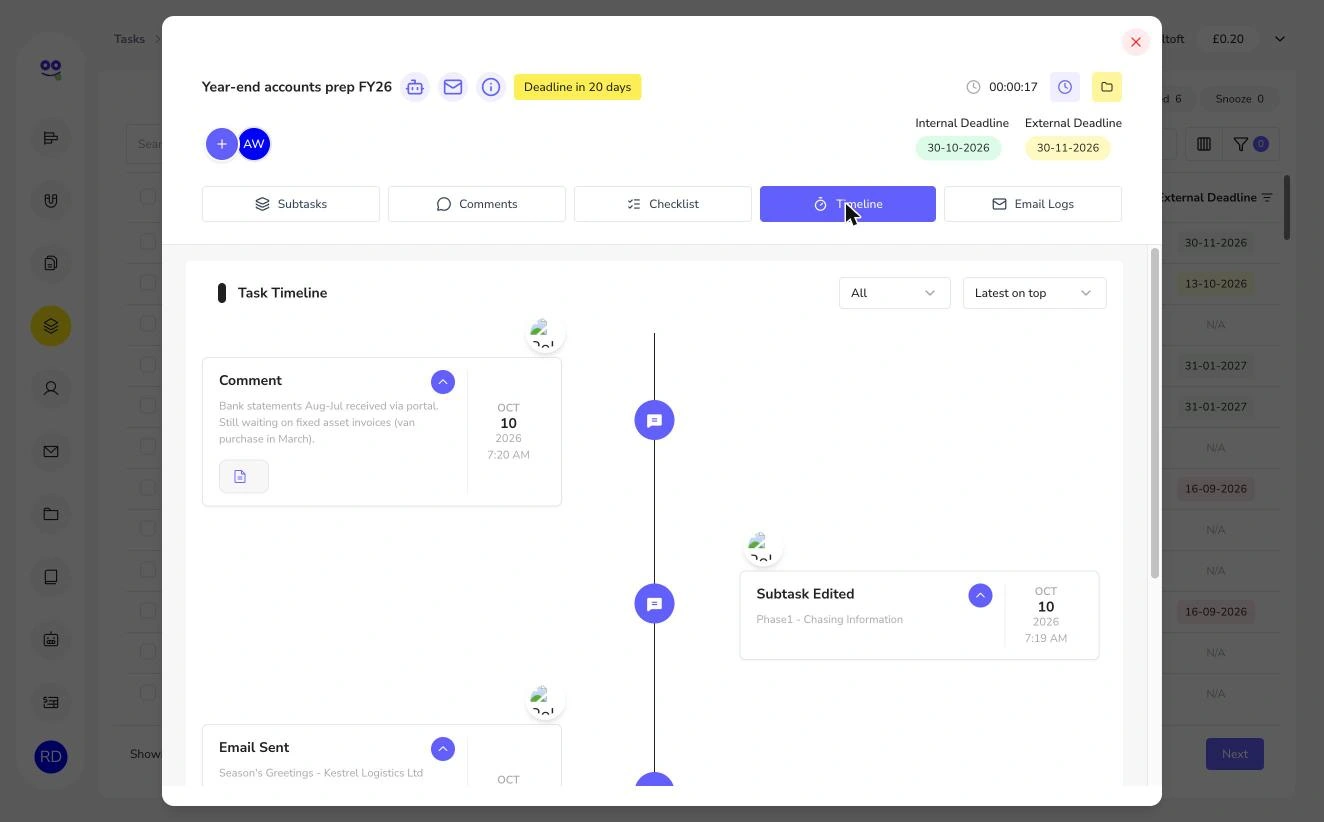Switch to the Checklist tab
This screenshot has width=1324, height=822.
(x=663, y=204)
